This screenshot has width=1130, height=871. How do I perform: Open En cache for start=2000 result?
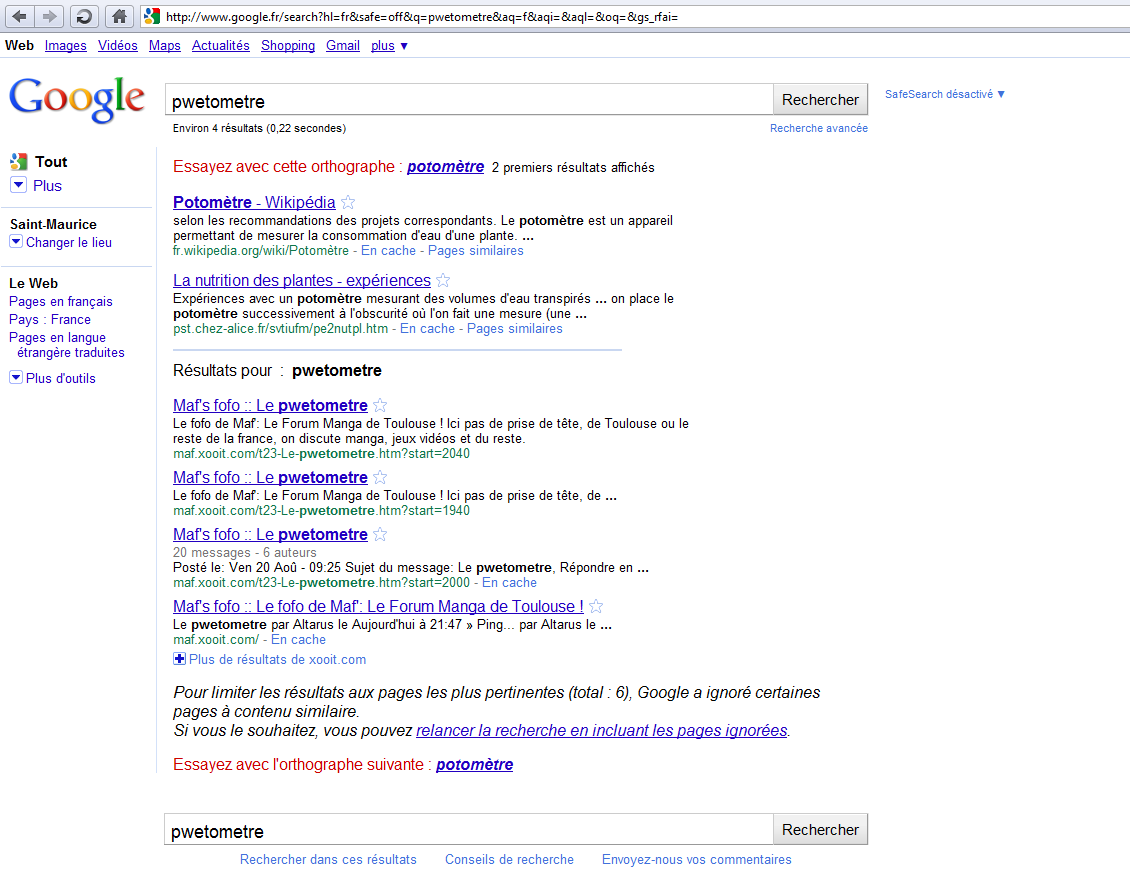coord(510,582)
